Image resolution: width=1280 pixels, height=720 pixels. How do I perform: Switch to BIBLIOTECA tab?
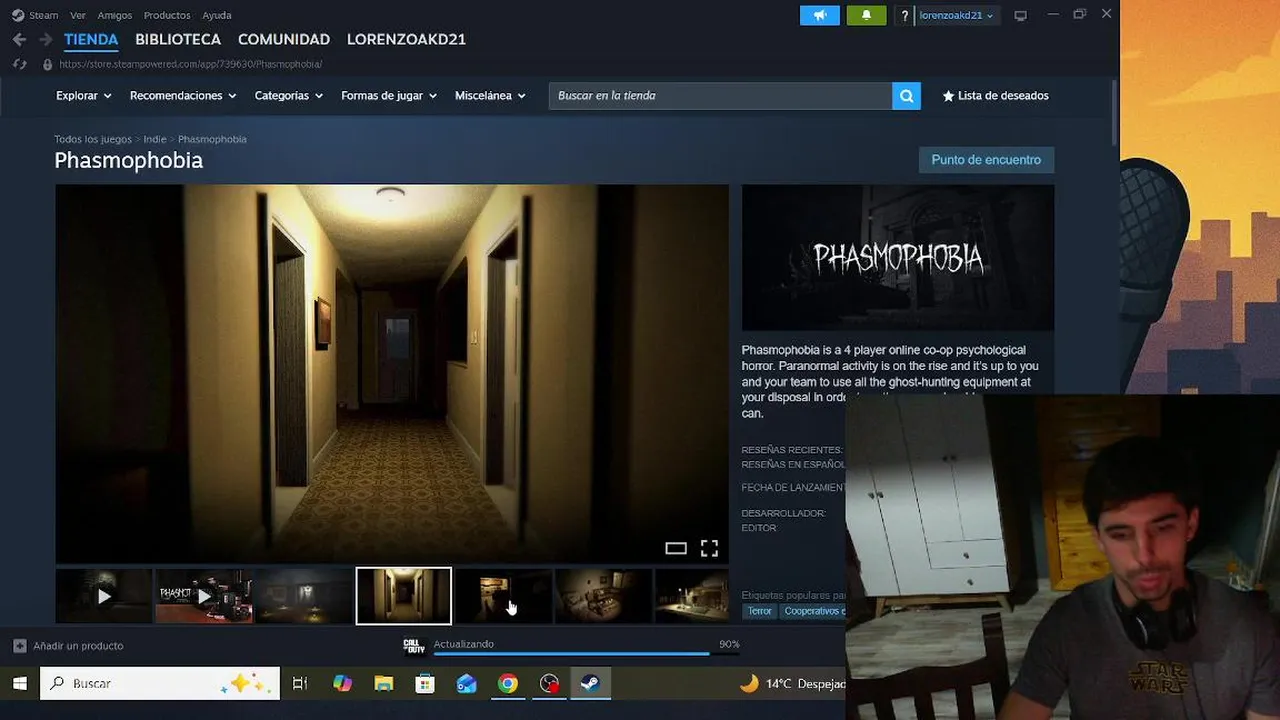click(178, 40)
